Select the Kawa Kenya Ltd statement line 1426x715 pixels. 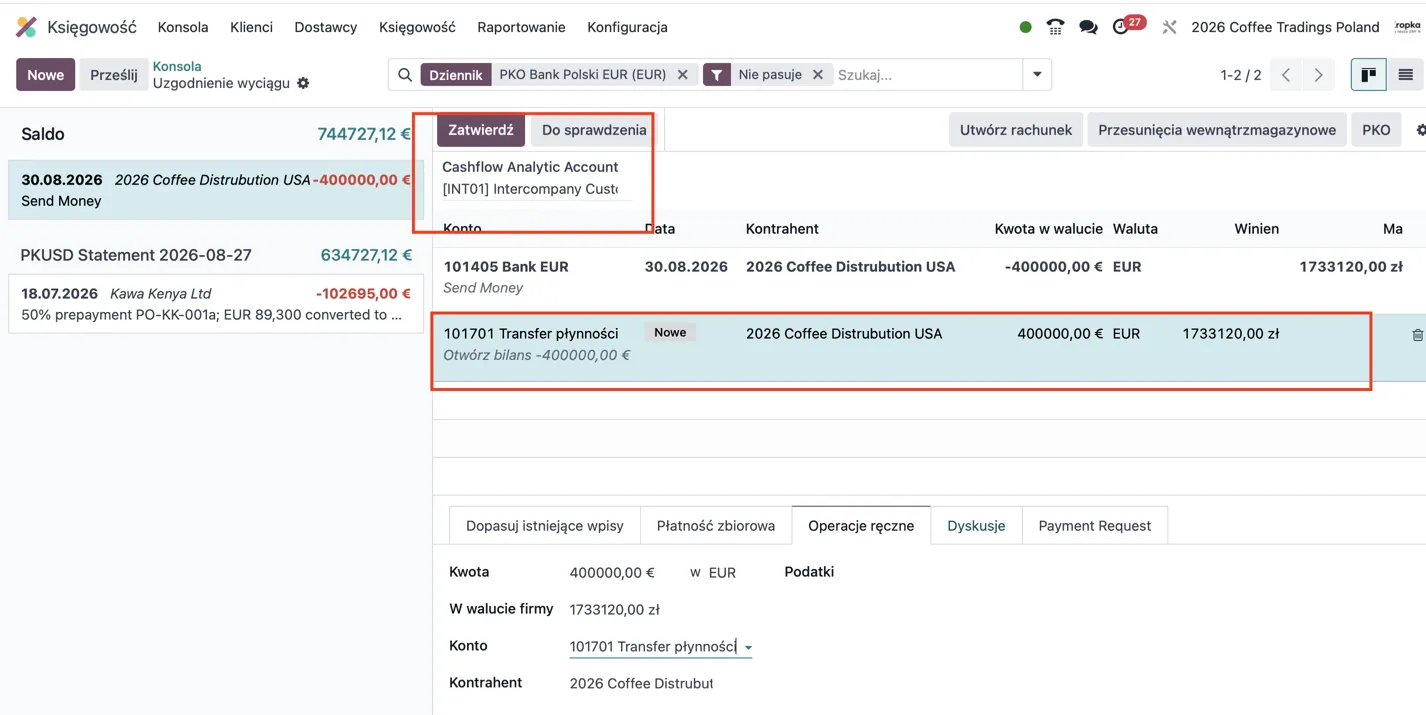coord(216,304)
